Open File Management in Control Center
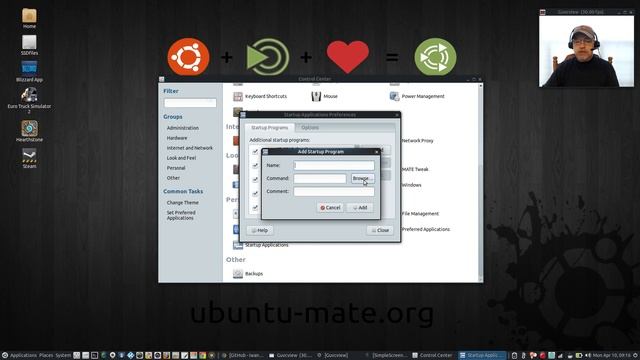This screenshot has width=640, height=360. click(x=420, y=213)
